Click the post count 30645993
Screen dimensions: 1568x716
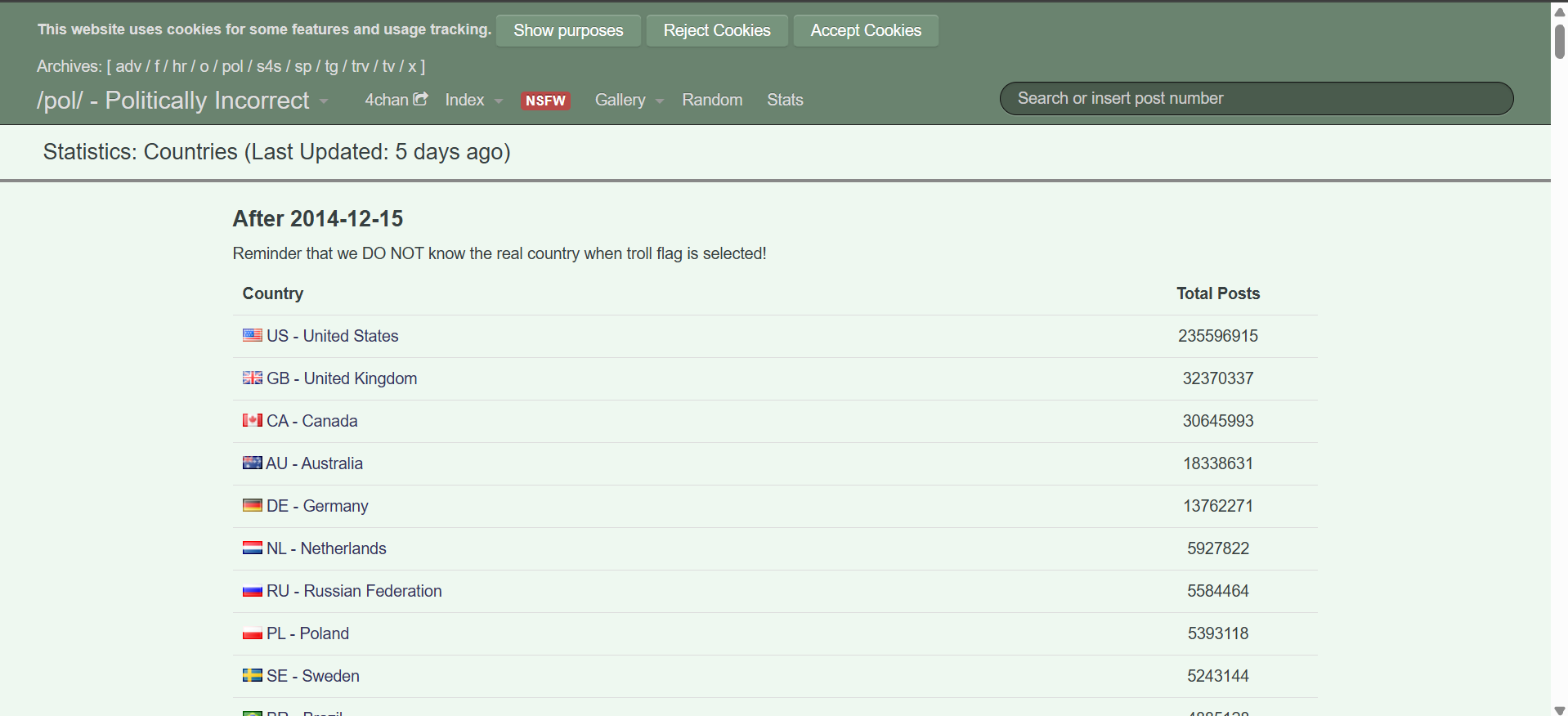click(1218, 421)
